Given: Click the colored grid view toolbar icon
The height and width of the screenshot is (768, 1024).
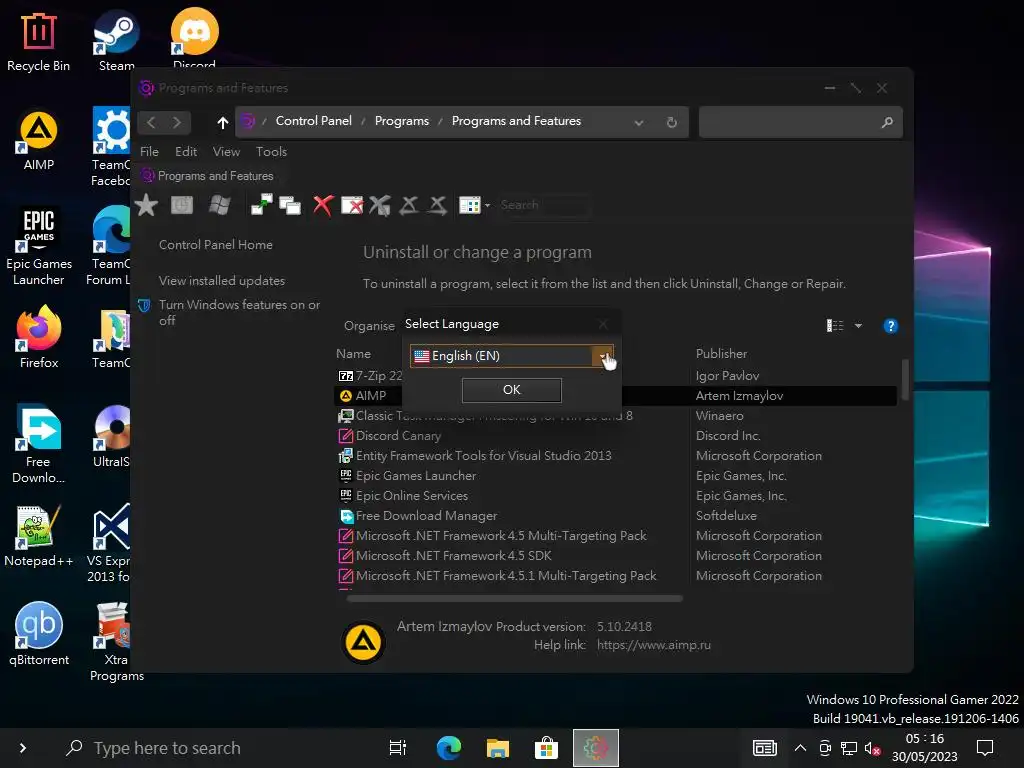Looking at the screenshot, I should (470, 205).
